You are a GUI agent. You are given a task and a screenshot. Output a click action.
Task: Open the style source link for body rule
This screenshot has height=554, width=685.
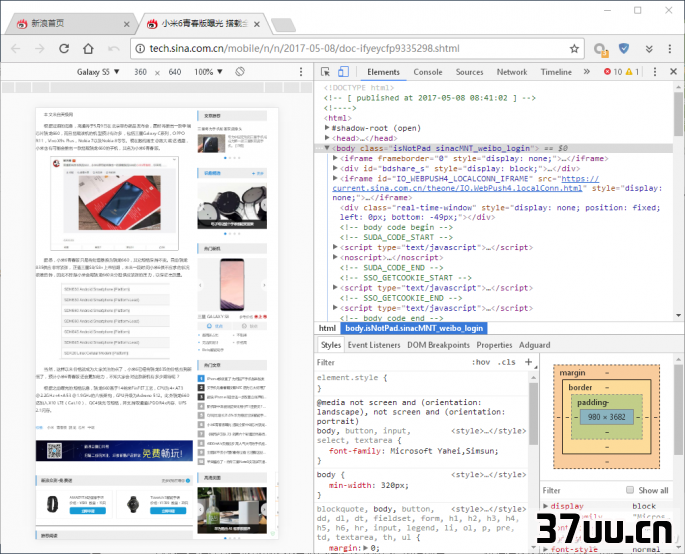[488, 474]
